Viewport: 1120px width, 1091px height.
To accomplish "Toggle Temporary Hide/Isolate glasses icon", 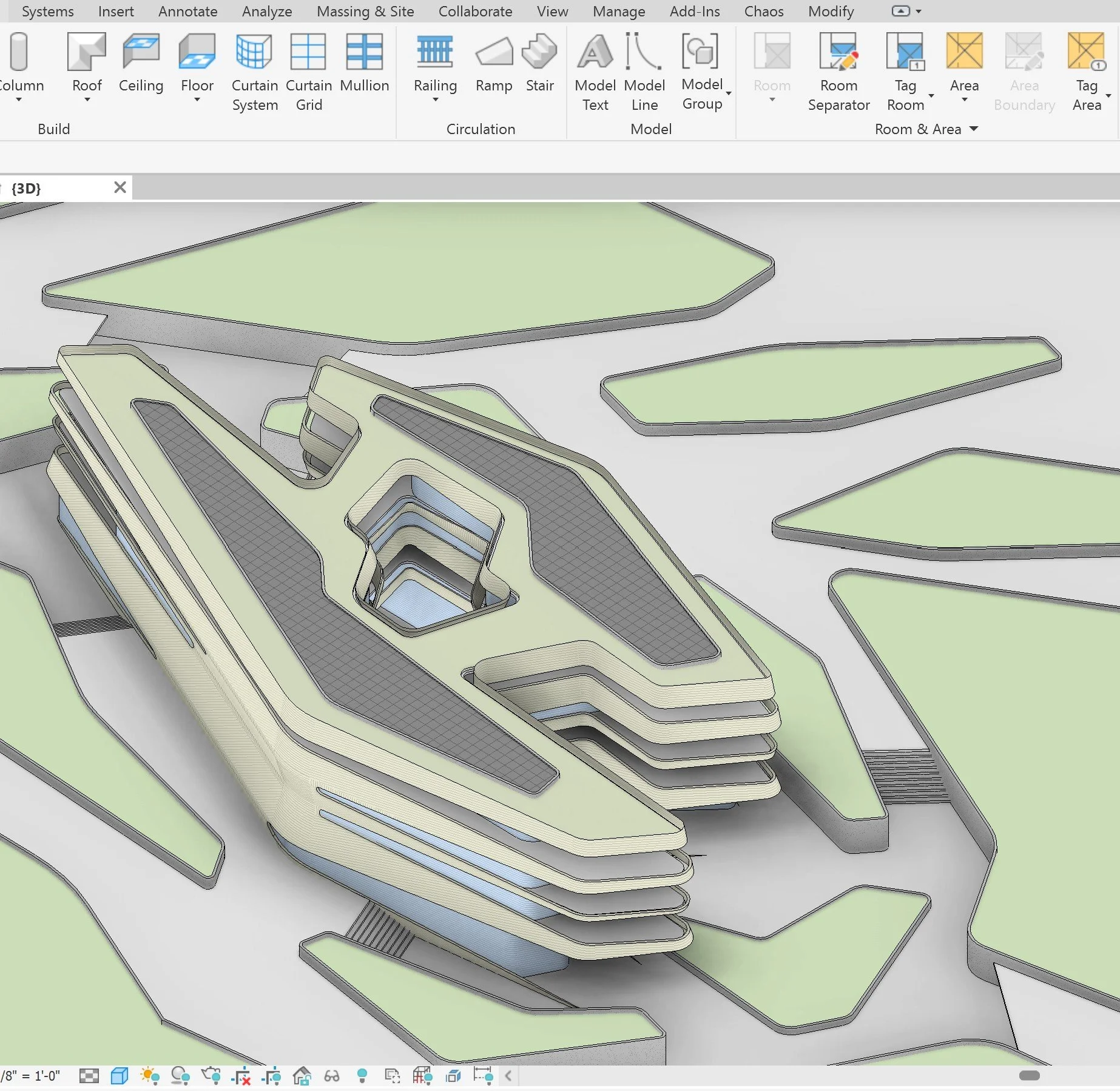I will pos(331,1076).
